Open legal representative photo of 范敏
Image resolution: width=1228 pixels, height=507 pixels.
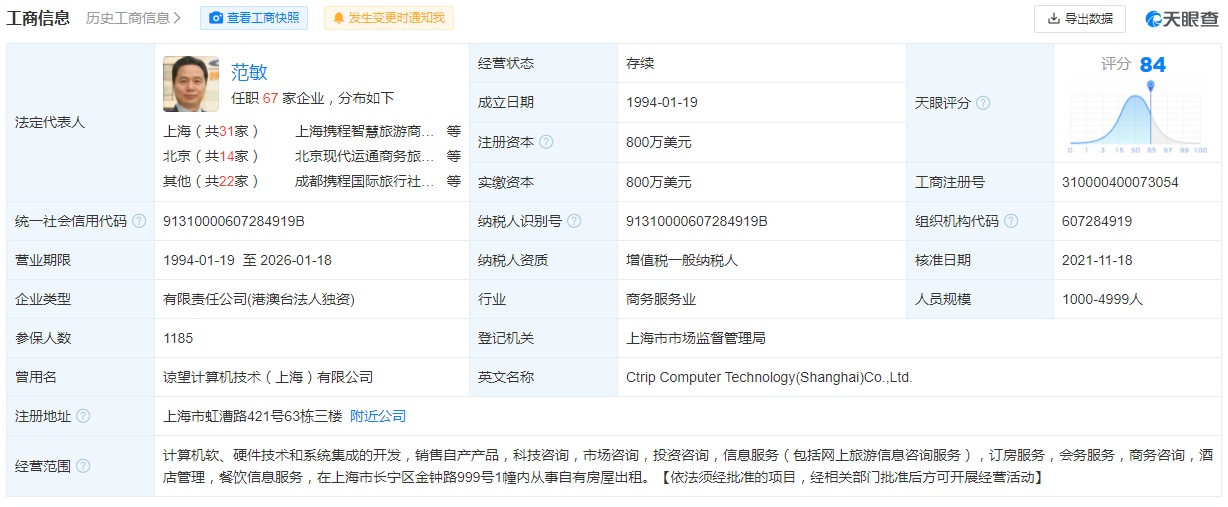coord(191,84)
